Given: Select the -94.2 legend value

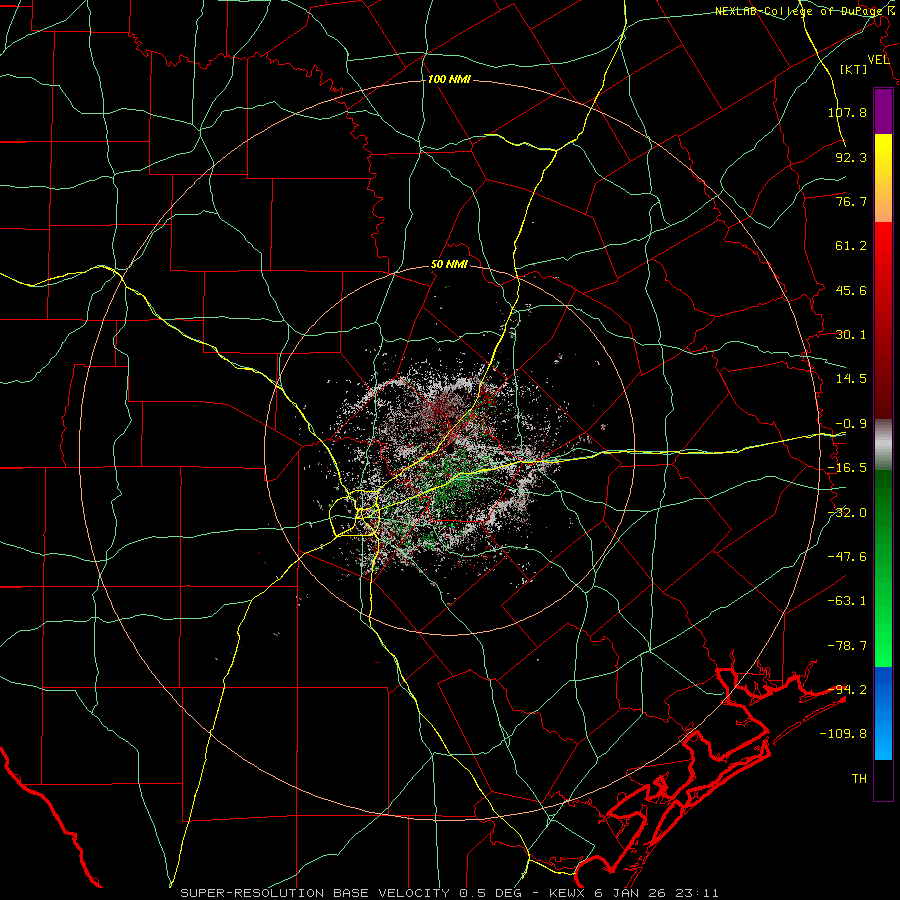Looking at the screenshot, I should click(847, 690).
